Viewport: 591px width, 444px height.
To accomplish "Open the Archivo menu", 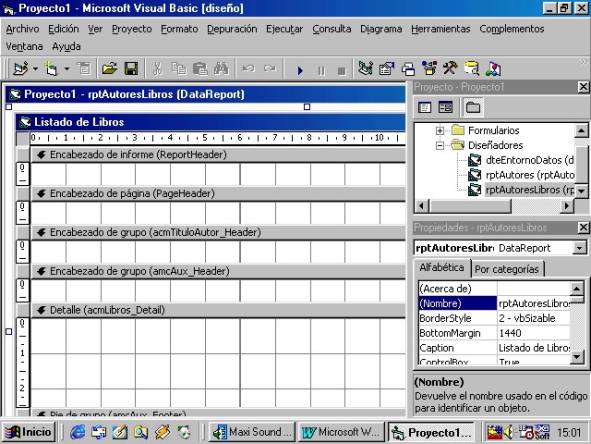I will 23,29.
